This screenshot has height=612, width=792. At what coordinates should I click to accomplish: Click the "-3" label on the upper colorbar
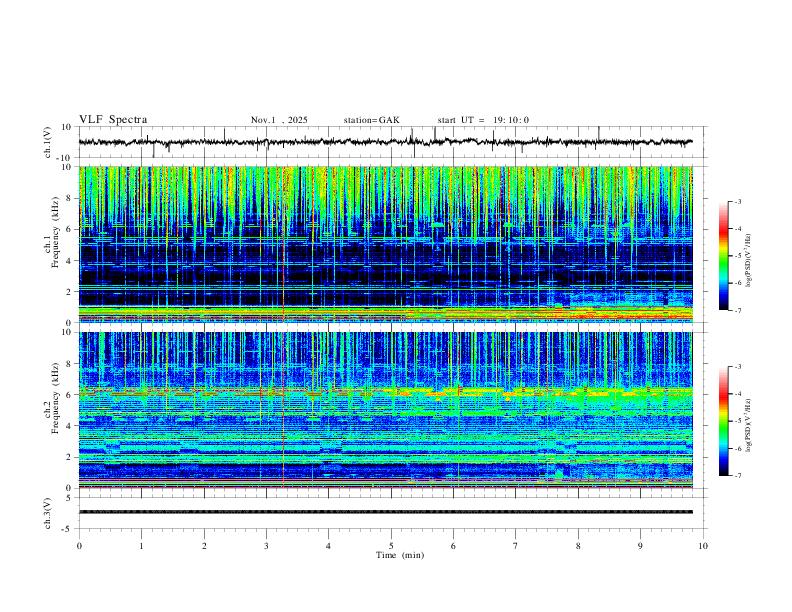[738, 201]
